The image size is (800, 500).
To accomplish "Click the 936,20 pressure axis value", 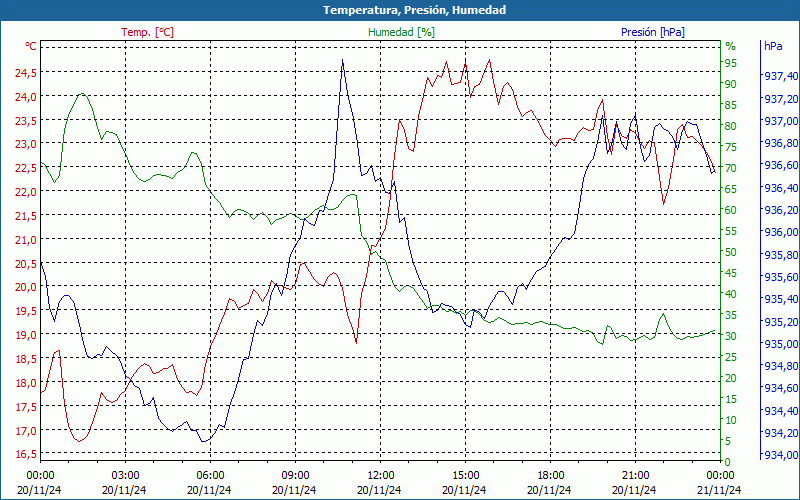I will [781, 210].
